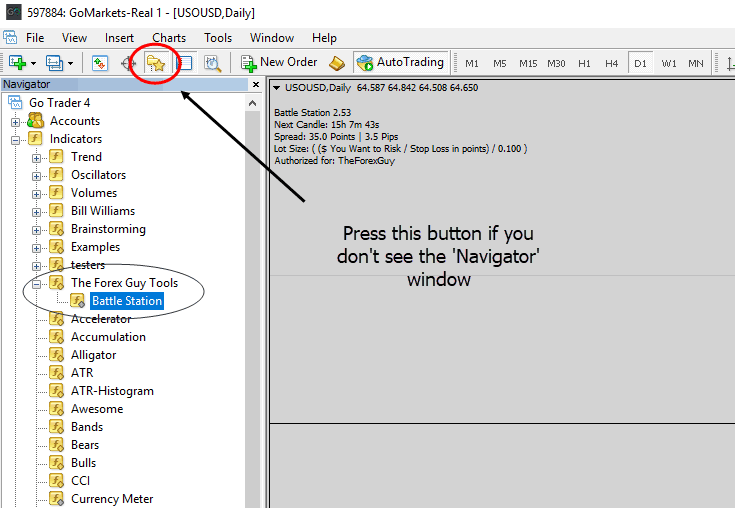Click the Battle Station indicator icon

(77, 300)
